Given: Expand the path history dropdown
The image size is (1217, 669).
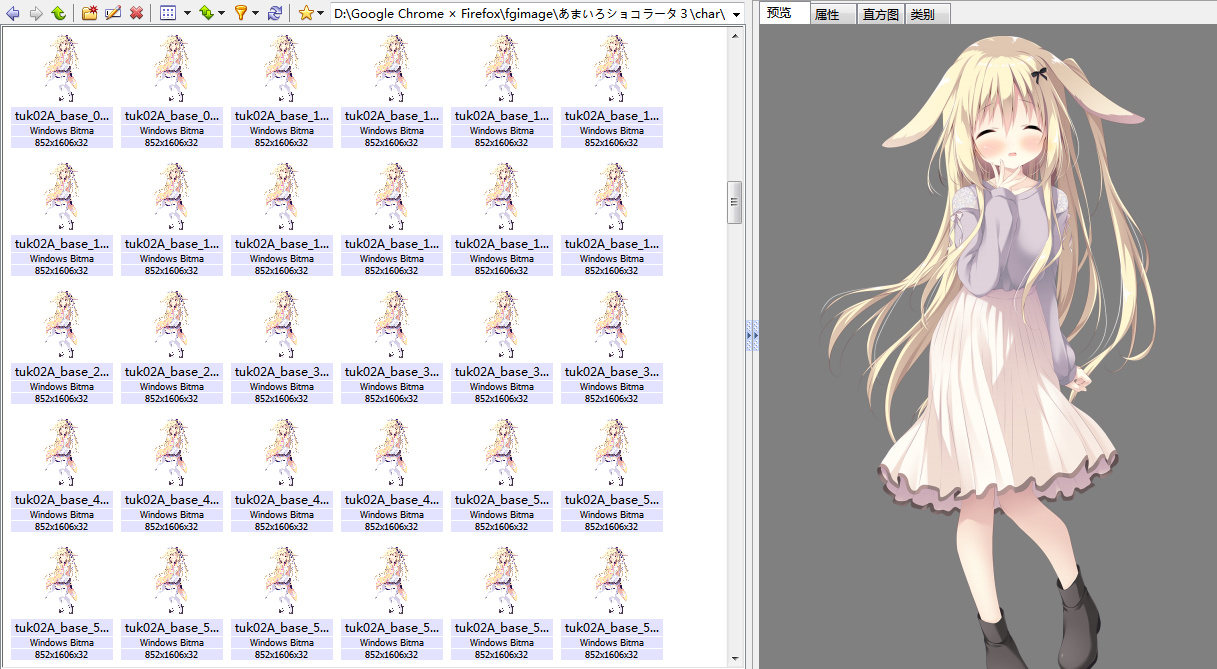Looking at the screenshot, I should [737, 14].
